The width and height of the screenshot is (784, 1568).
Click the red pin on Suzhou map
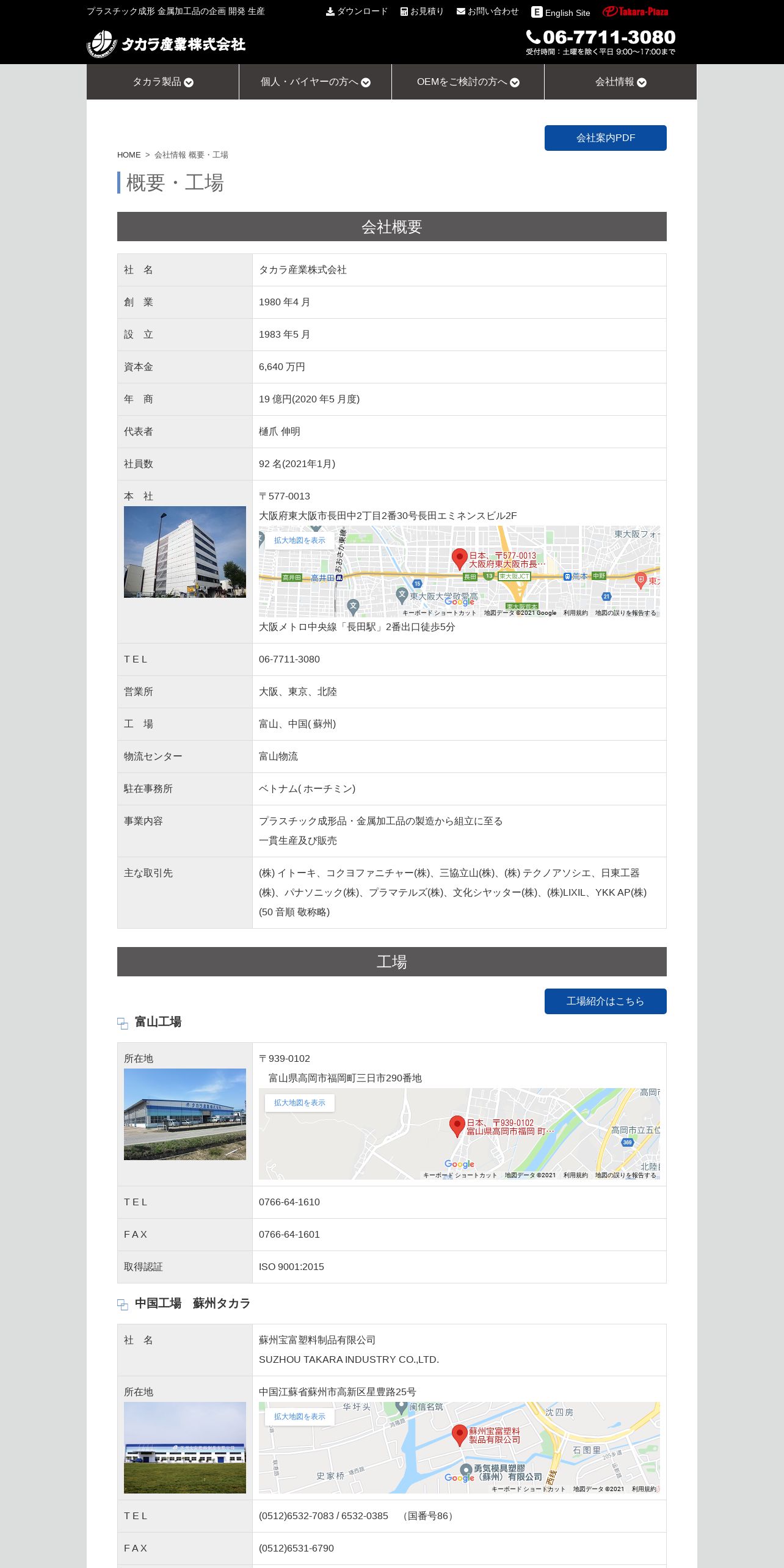[x=460, y=1435]
